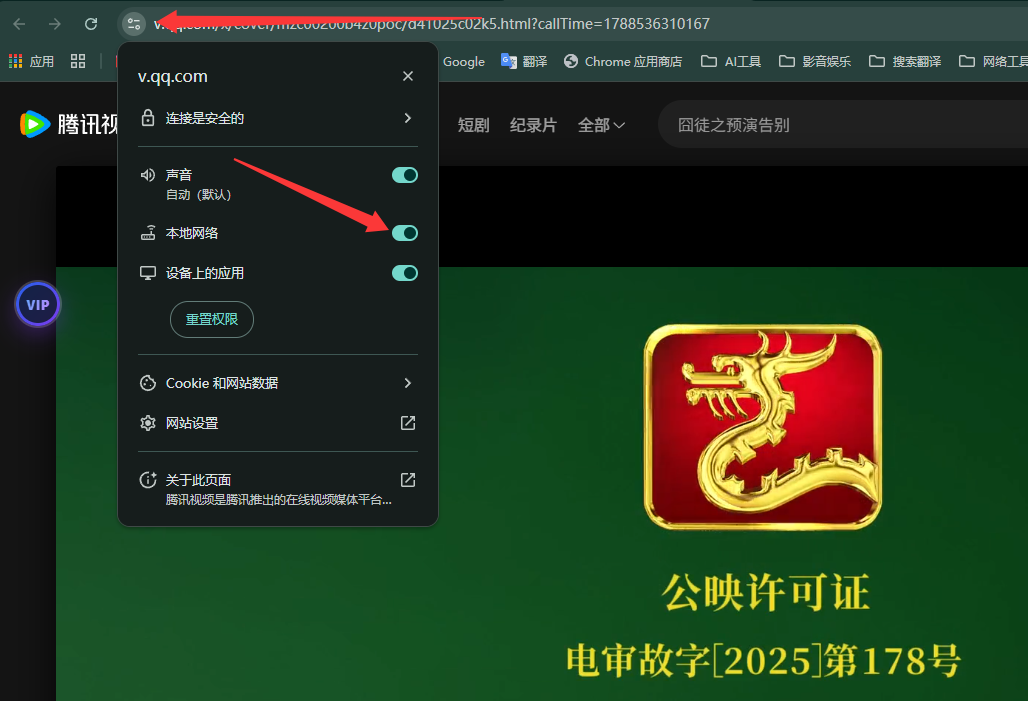Click the 重置权限 button

[212, 319]
